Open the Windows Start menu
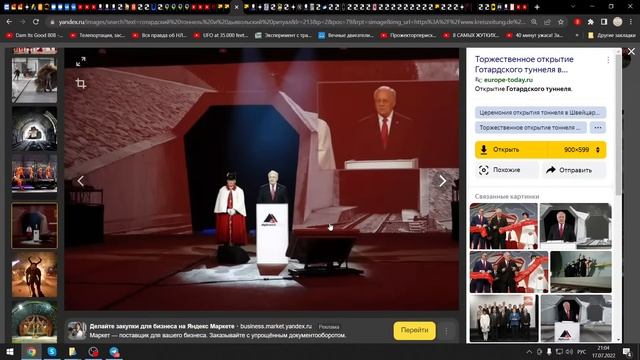 [10, 351]
